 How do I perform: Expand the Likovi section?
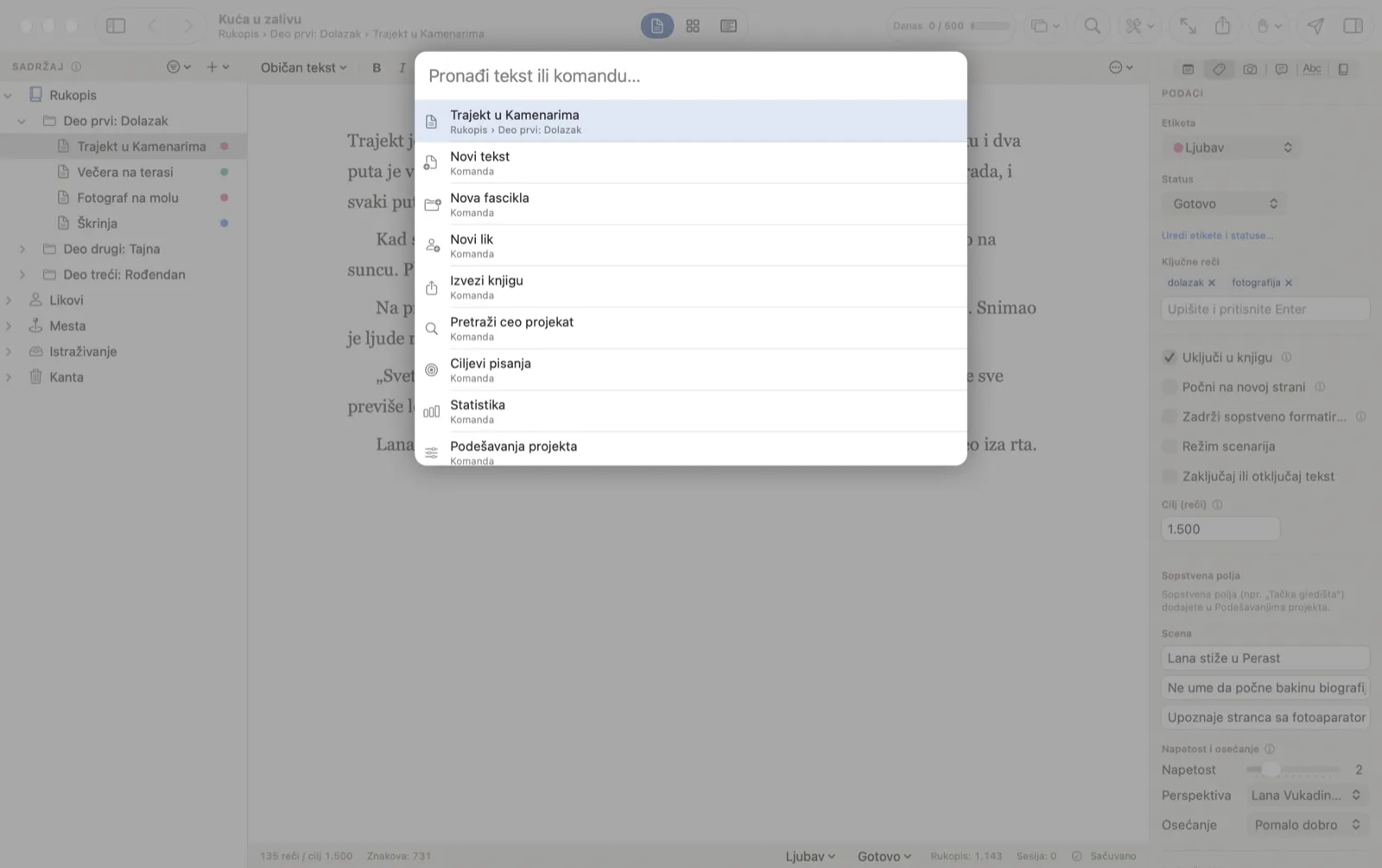pyautogui.click(x=9, y=300)
